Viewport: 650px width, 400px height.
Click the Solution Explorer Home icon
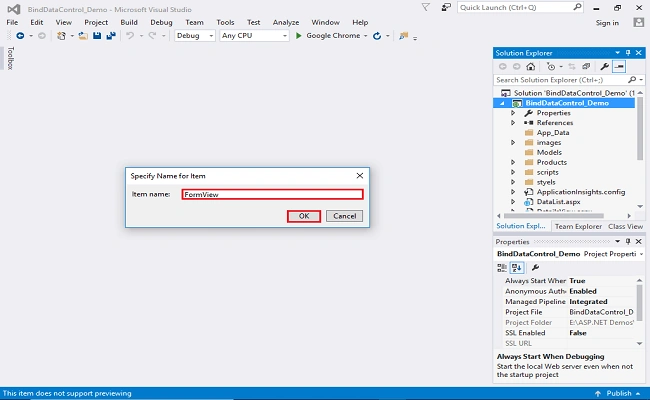coord(531,66)
